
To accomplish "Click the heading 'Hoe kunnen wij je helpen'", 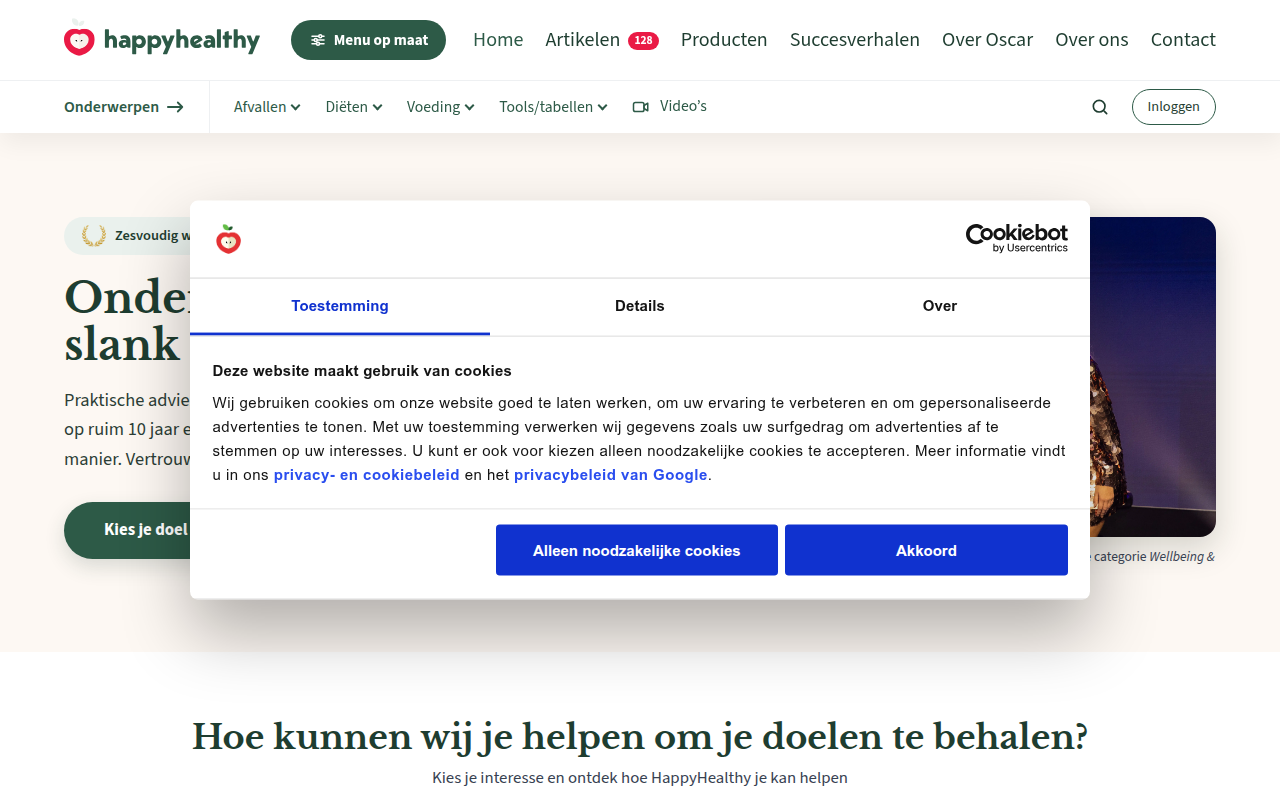I will (640, 737).
